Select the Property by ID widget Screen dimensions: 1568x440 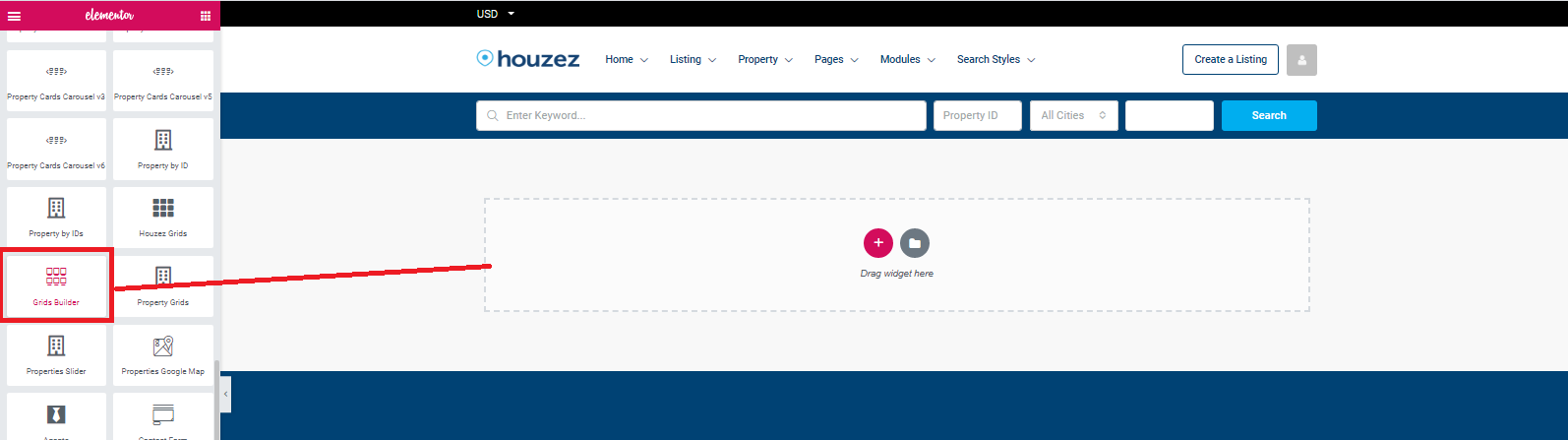[x=163, y=149]
